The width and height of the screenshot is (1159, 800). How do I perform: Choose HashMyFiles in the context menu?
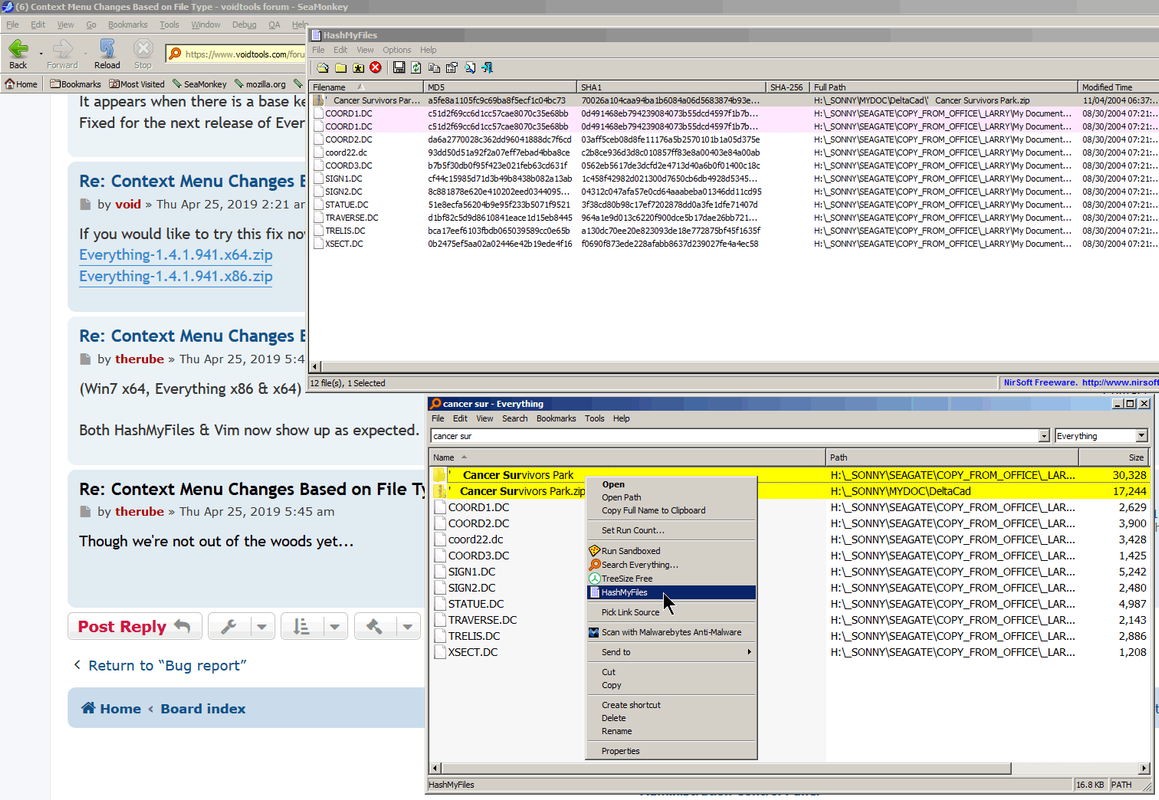tap(671, 592)
